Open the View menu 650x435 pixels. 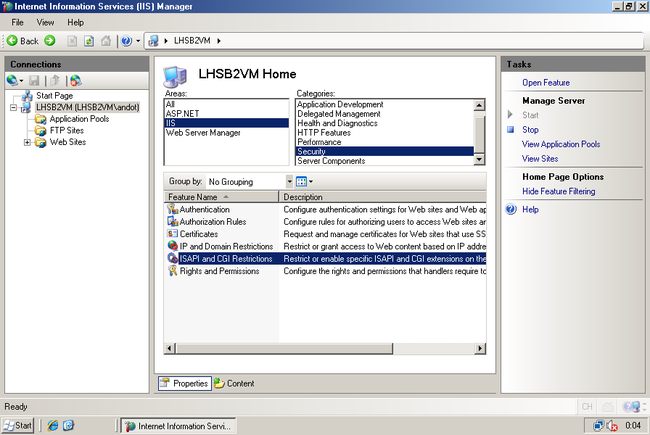click(x=45, y=22)
